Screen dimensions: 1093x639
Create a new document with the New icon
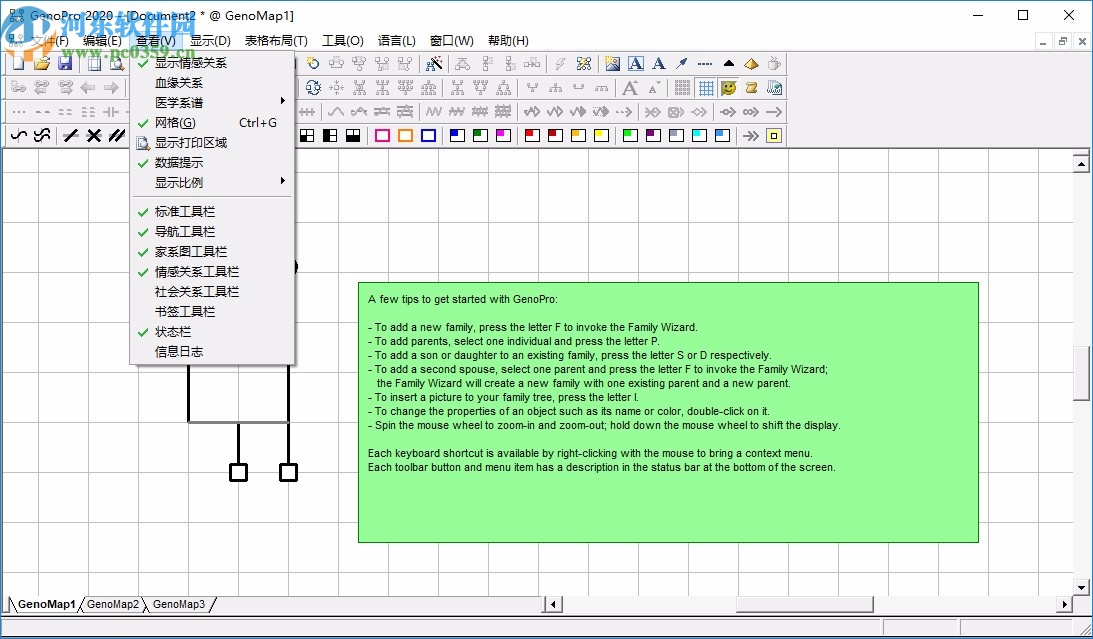pyautogui.click(x=18, y=62)
